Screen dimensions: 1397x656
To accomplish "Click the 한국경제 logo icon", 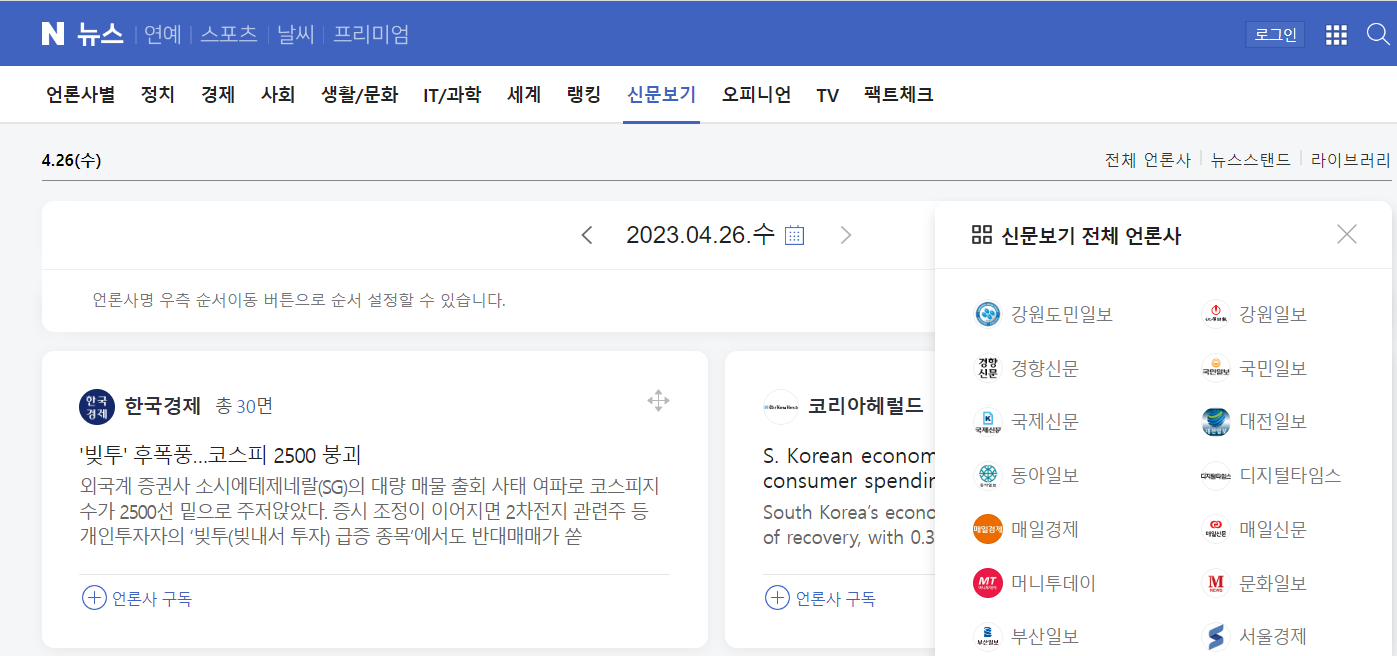I will tap(97, 406).
